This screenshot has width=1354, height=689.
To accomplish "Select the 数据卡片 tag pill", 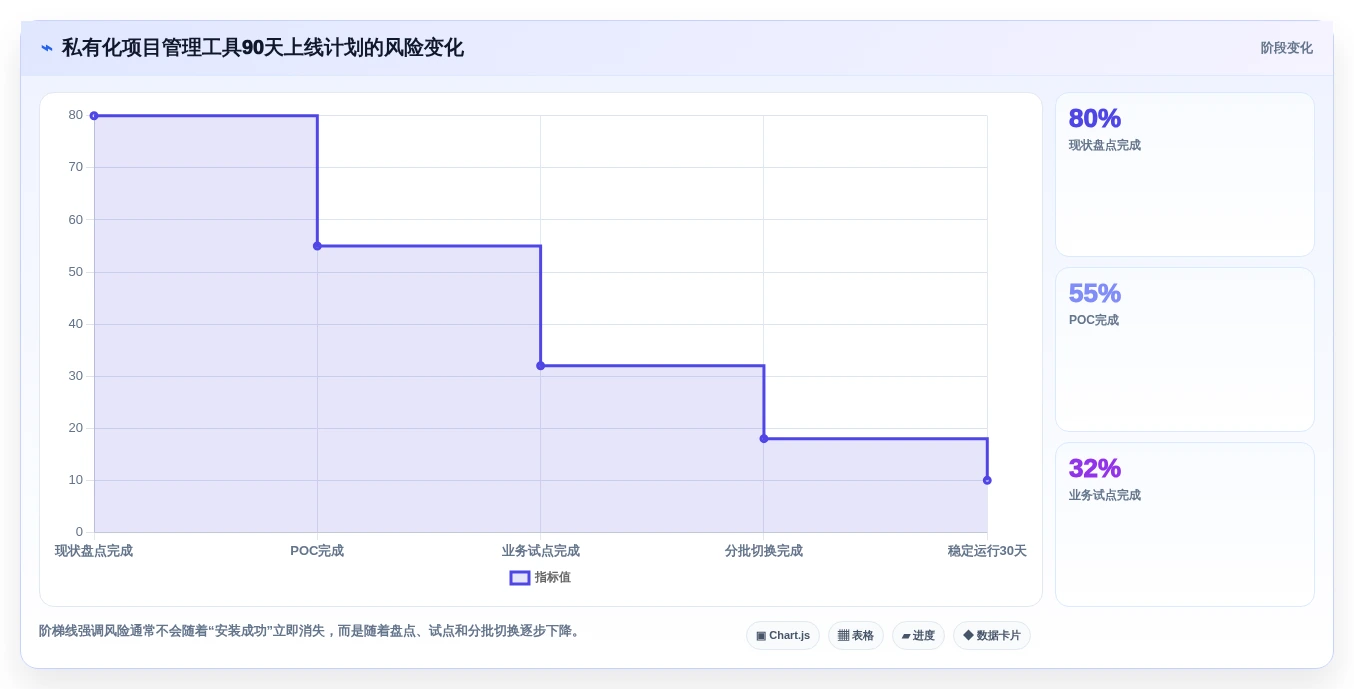I will pyautogui.click(x=992, y=636).
